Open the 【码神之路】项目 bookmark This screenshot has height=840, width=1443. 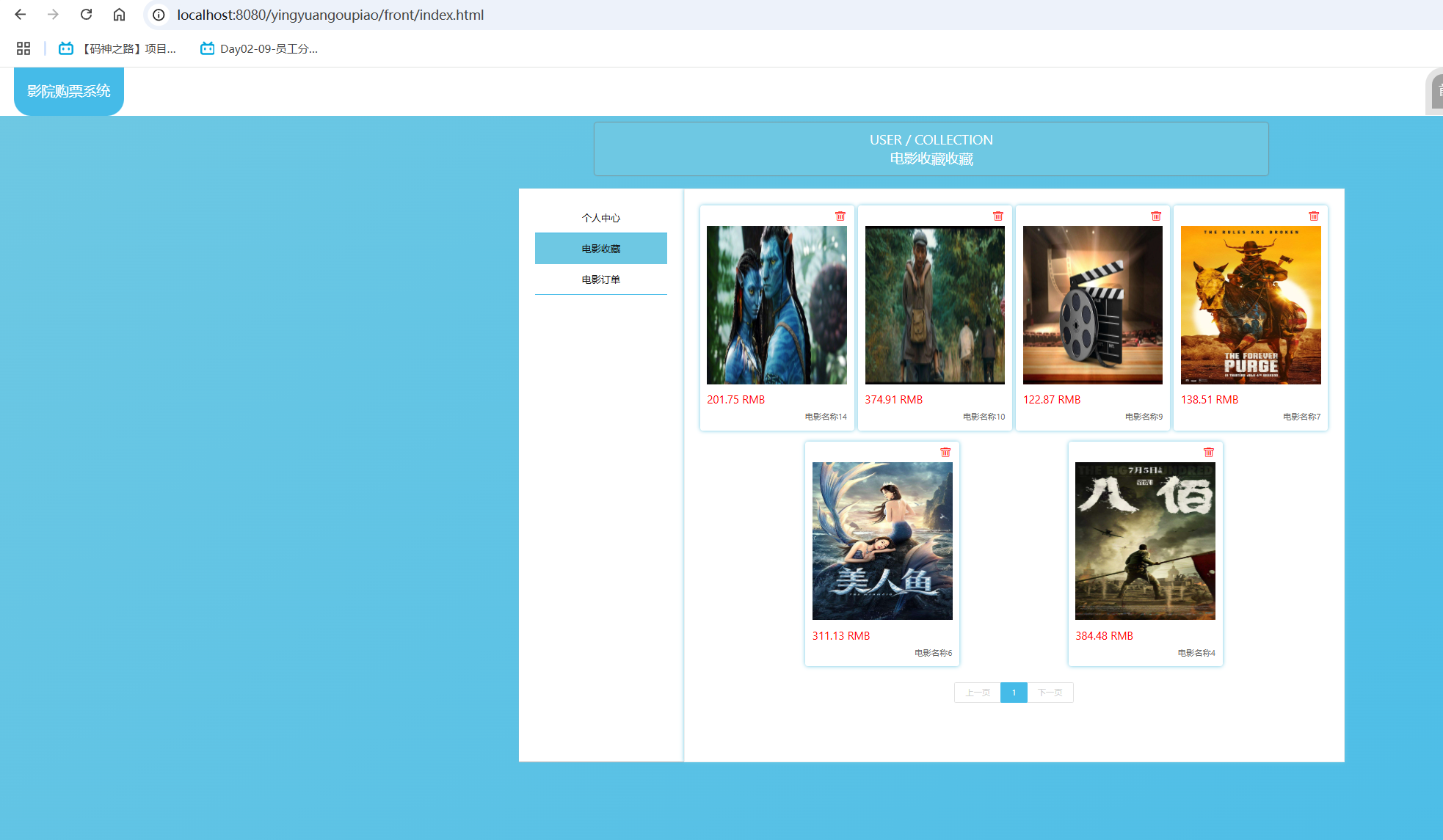(117, 48)
